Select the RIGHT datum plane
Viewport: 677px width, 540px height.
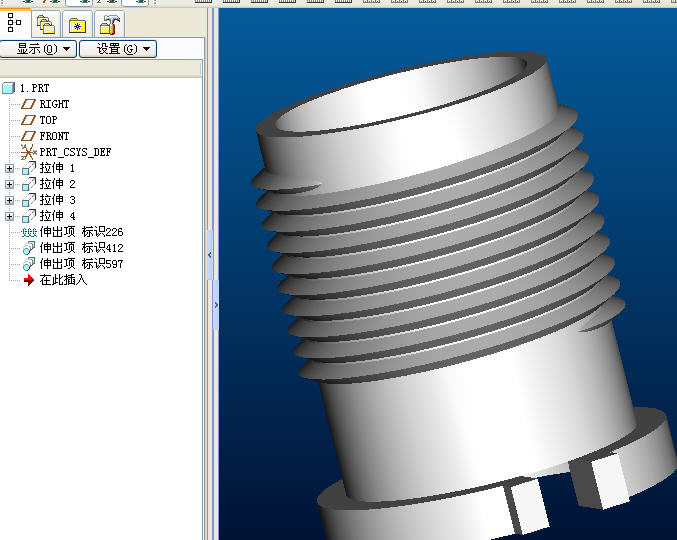click(54, 104)
